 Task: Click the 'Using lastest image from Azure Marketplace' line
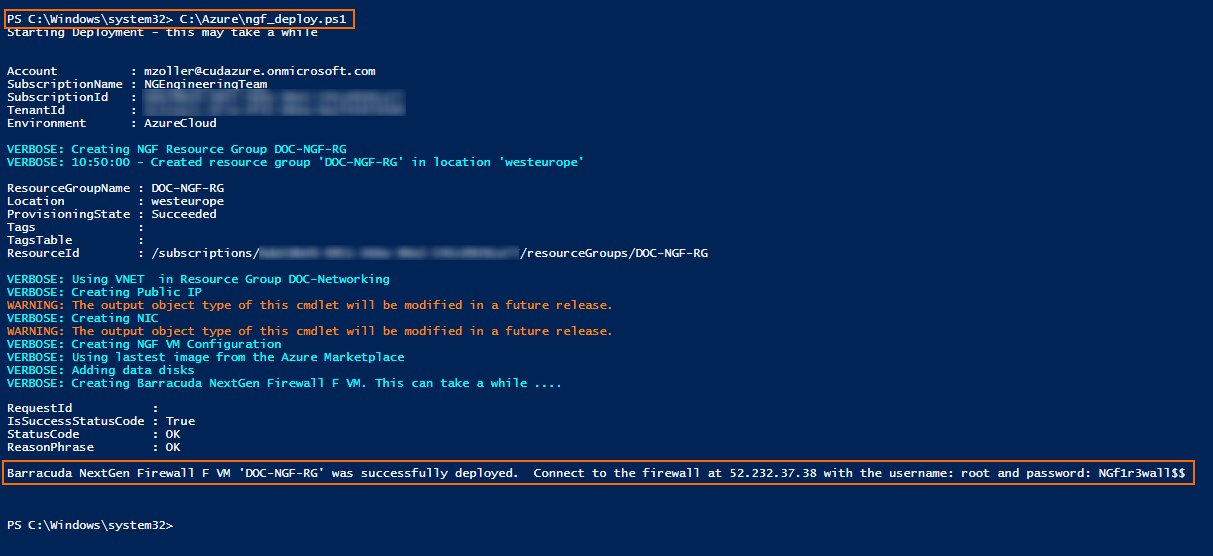click(205, 357)
